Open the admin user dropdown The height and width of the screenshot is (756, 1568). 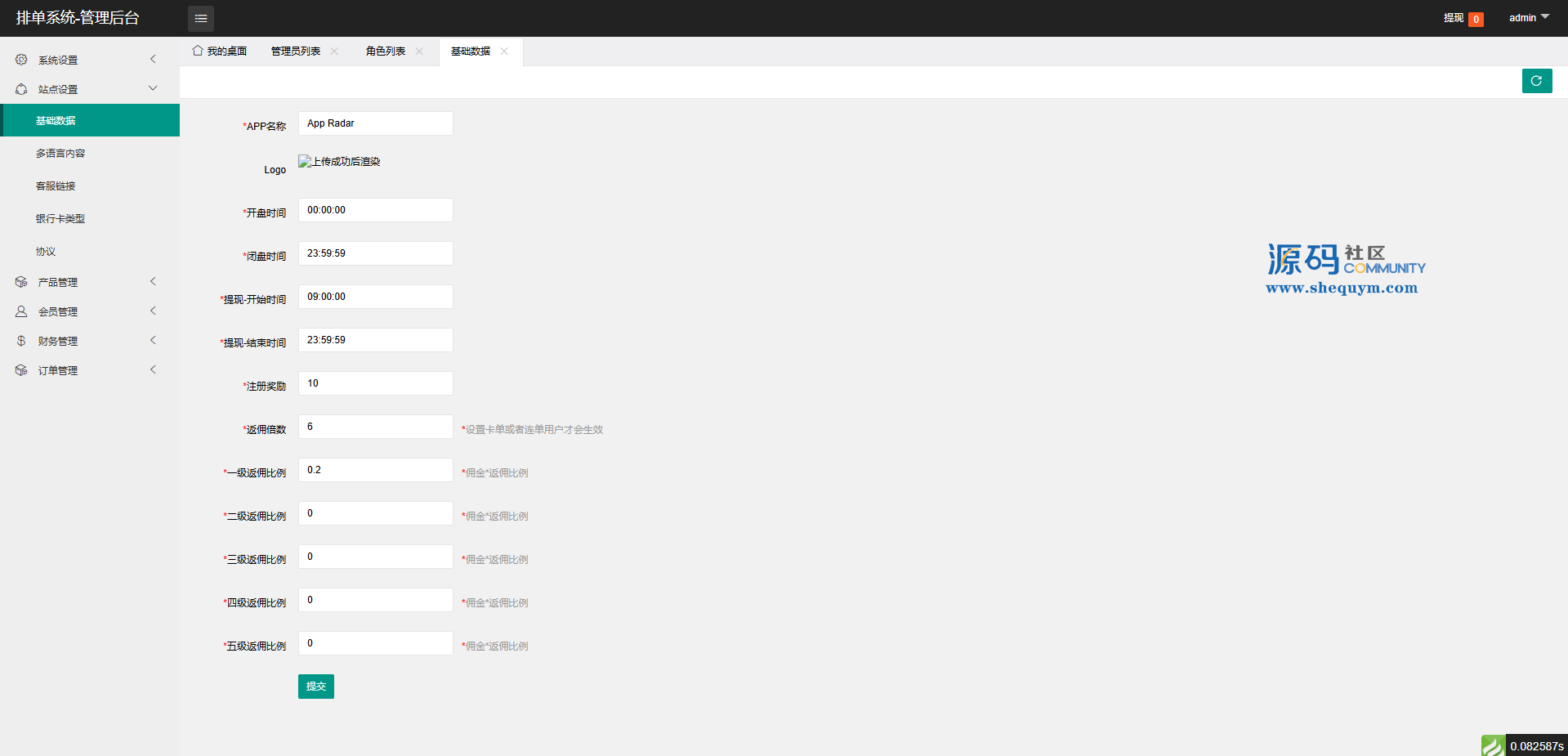(x=1528, y=18)
